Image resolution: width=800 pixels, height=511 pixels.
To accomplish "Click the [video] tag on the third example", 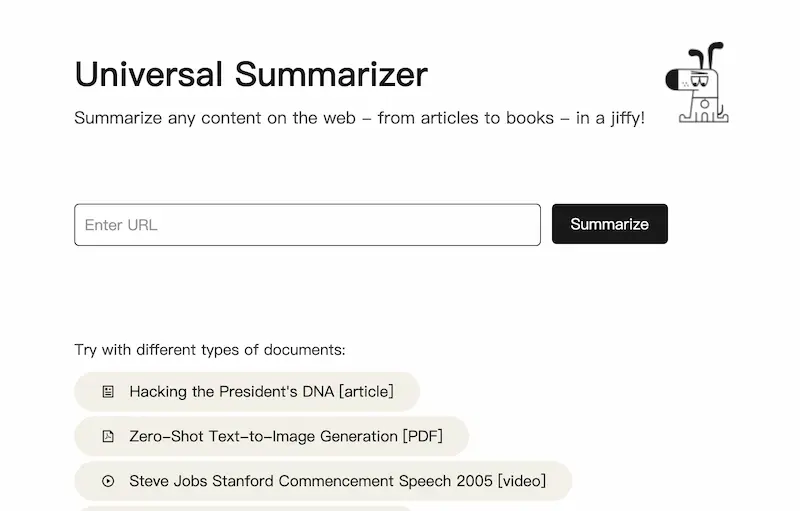I will pyautogui.click(x=521, y=481).
